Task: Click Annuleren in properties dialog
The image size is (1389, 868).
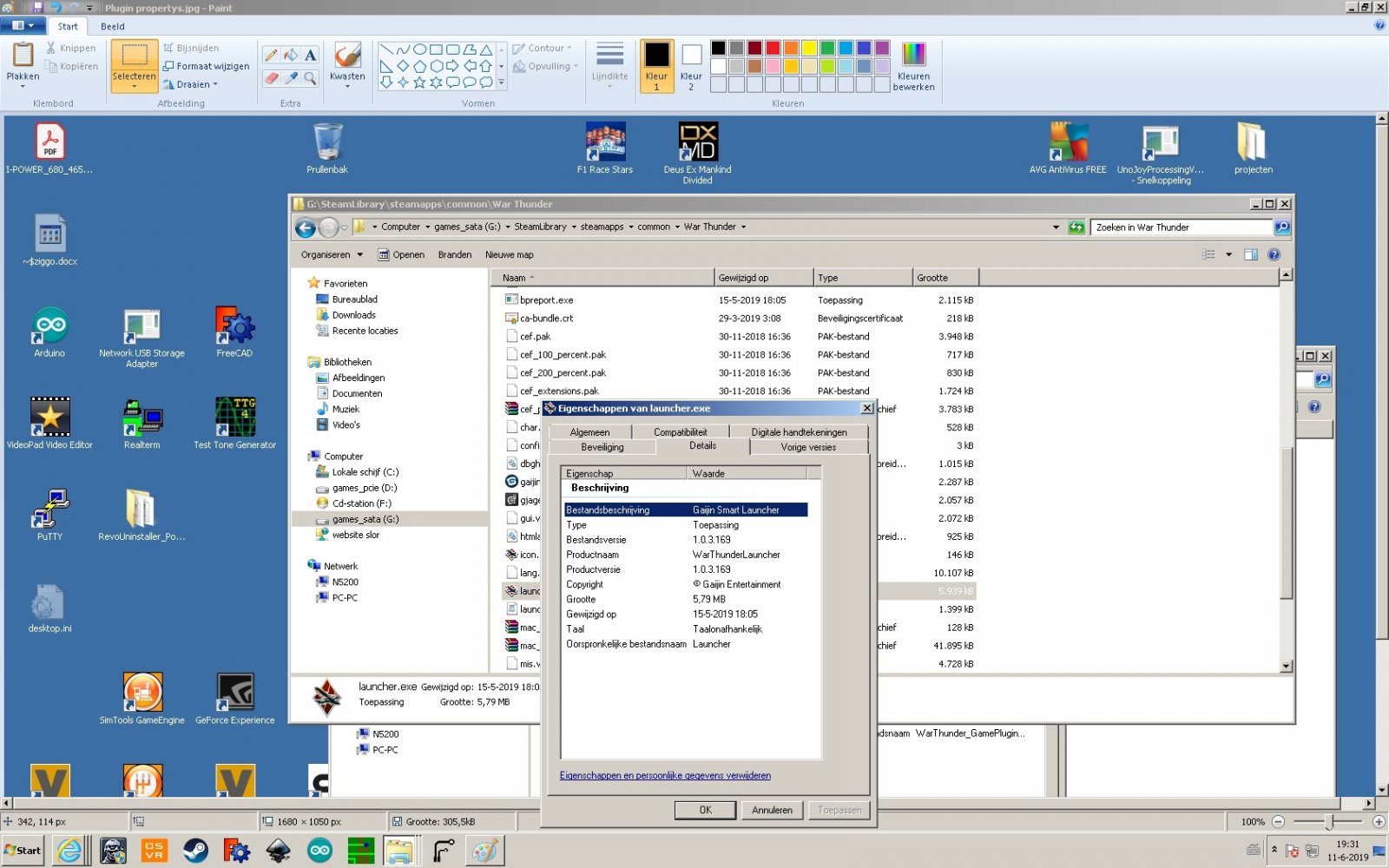Action: pos(772,810)
